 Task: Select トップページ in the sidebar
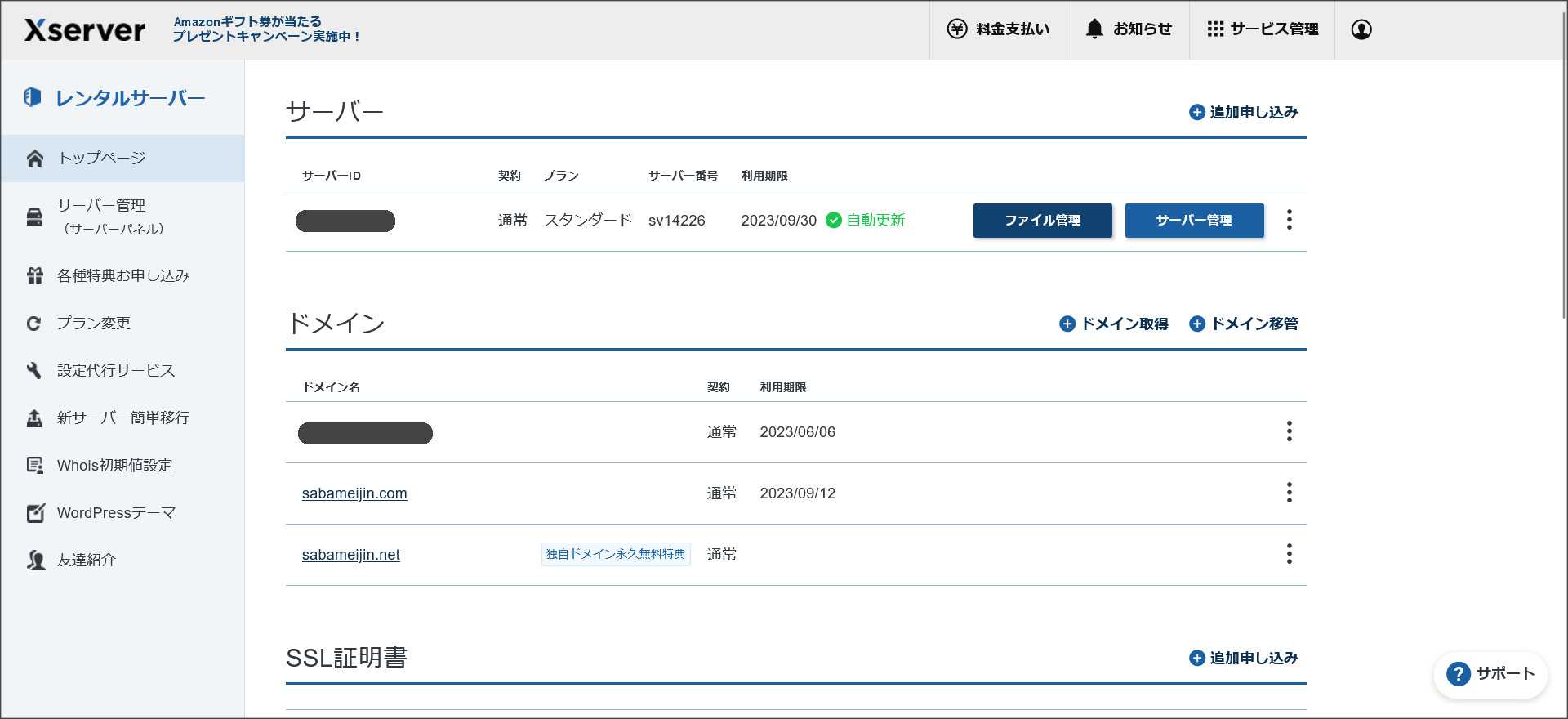[x=122, y=159]
